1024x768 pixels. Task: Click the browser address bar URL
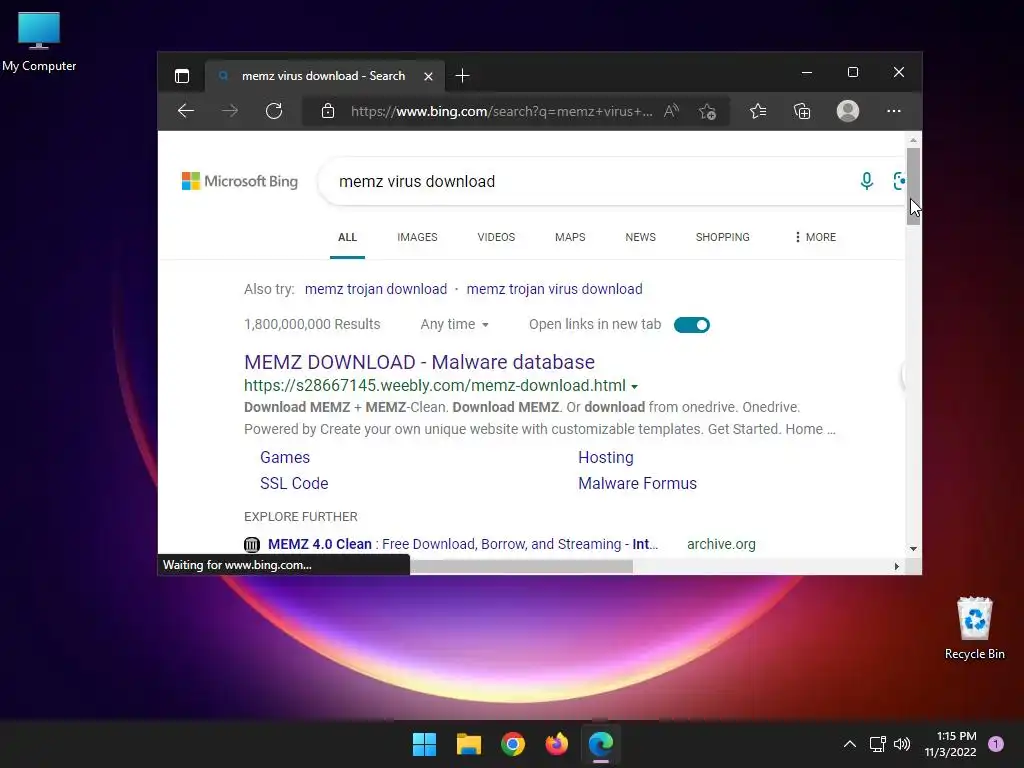pyautogui.click(x=502, y=111)
